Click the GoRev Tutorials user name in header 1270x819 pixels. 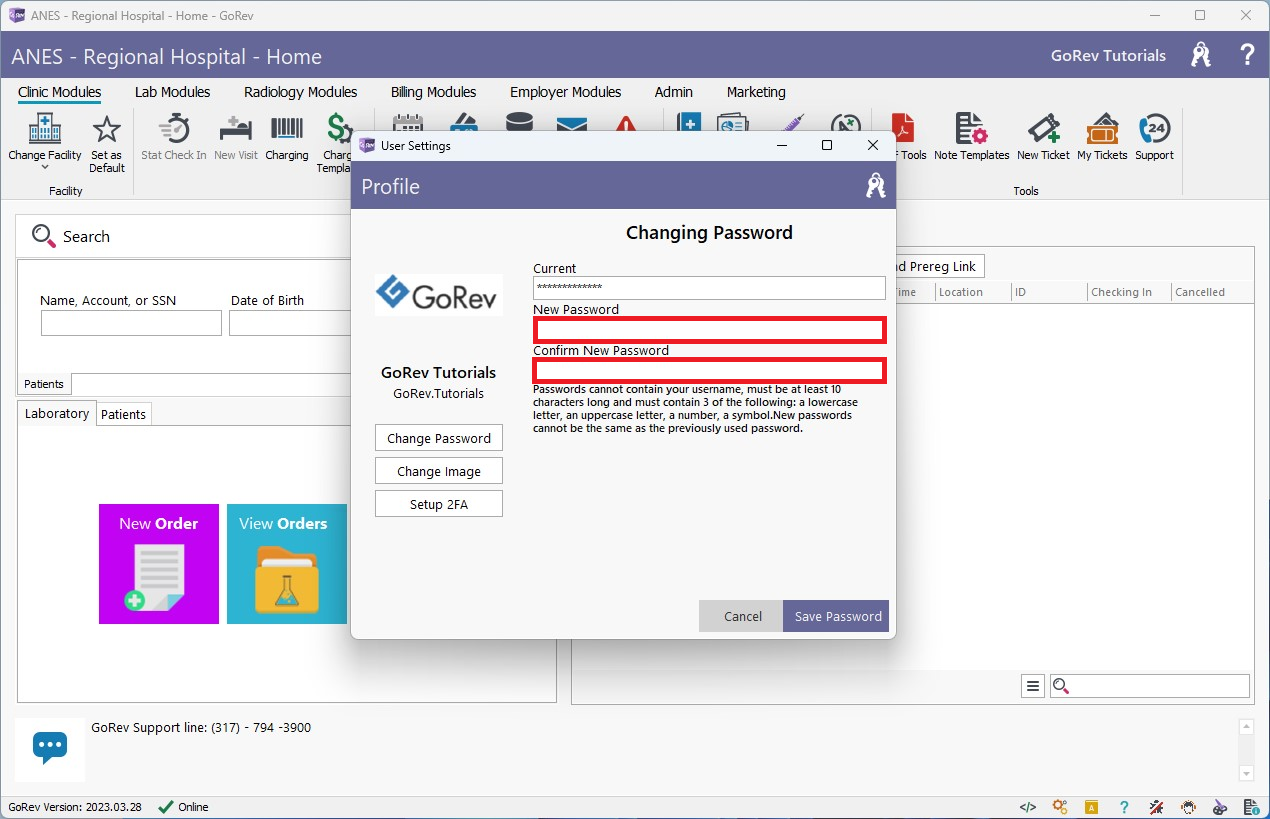point(1108,56)
